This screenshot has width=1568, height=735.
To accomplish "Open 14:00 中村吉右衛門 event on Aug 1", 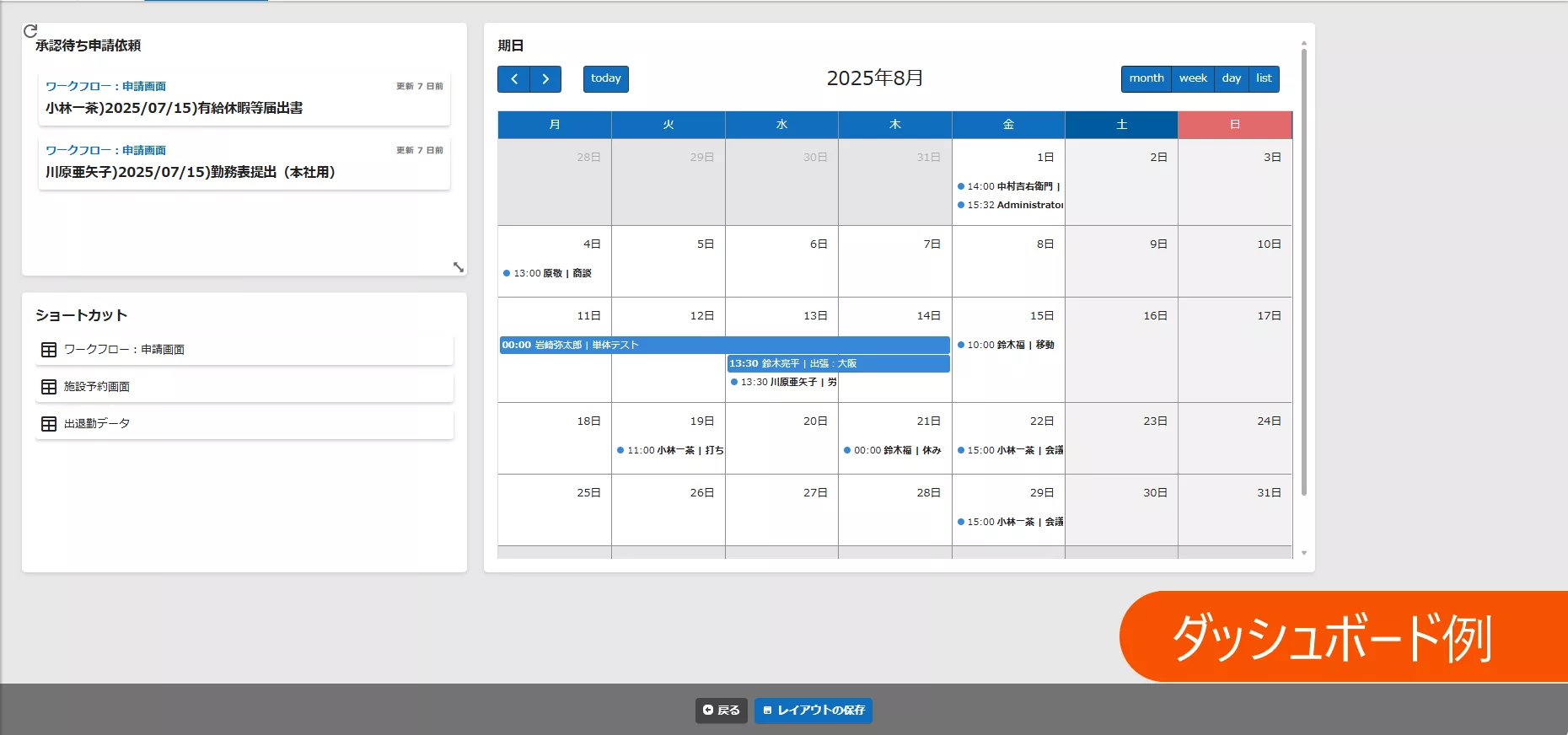I will (1008, 186).
